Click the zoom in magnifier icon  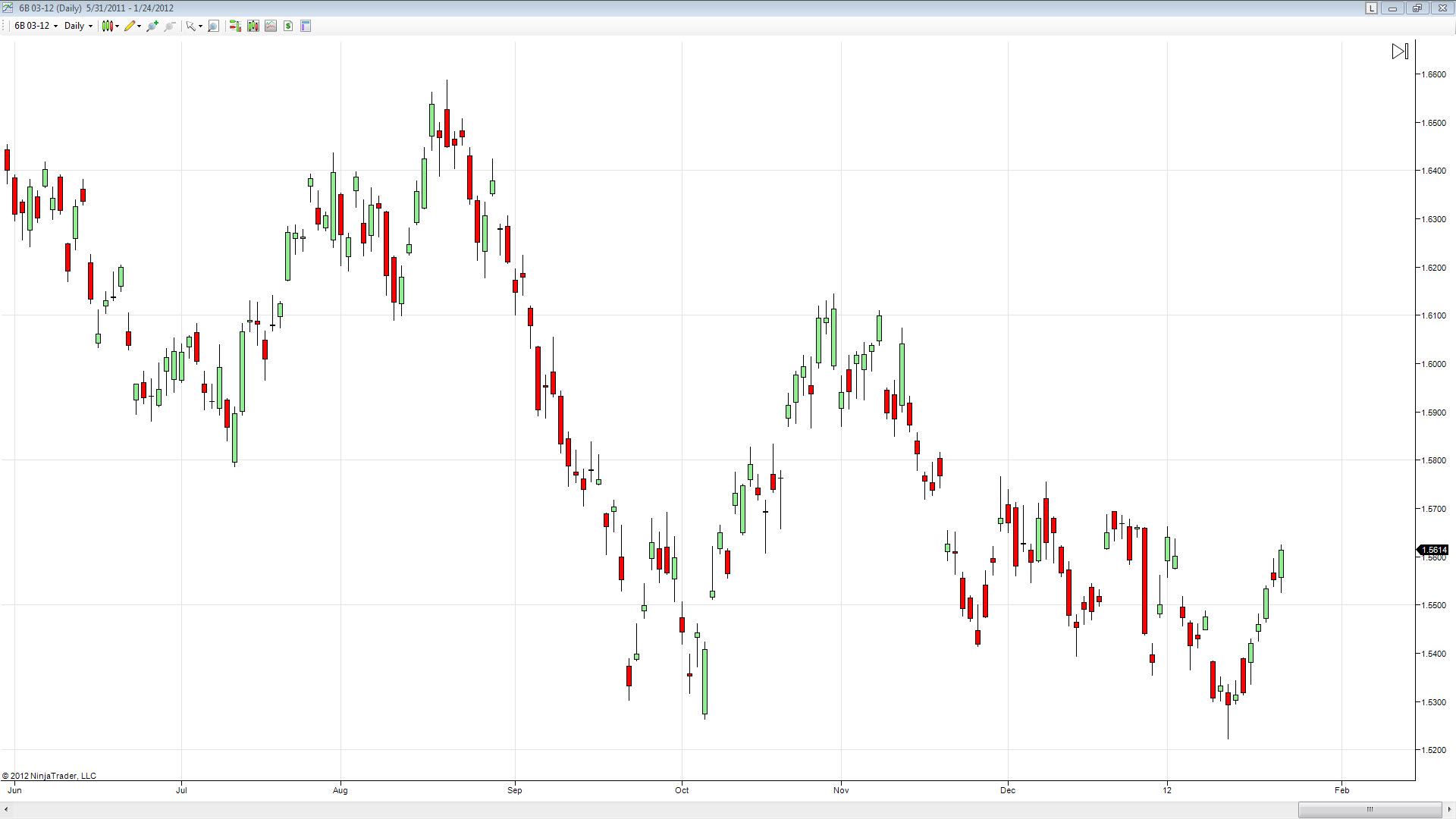click(x=152, y=26)
